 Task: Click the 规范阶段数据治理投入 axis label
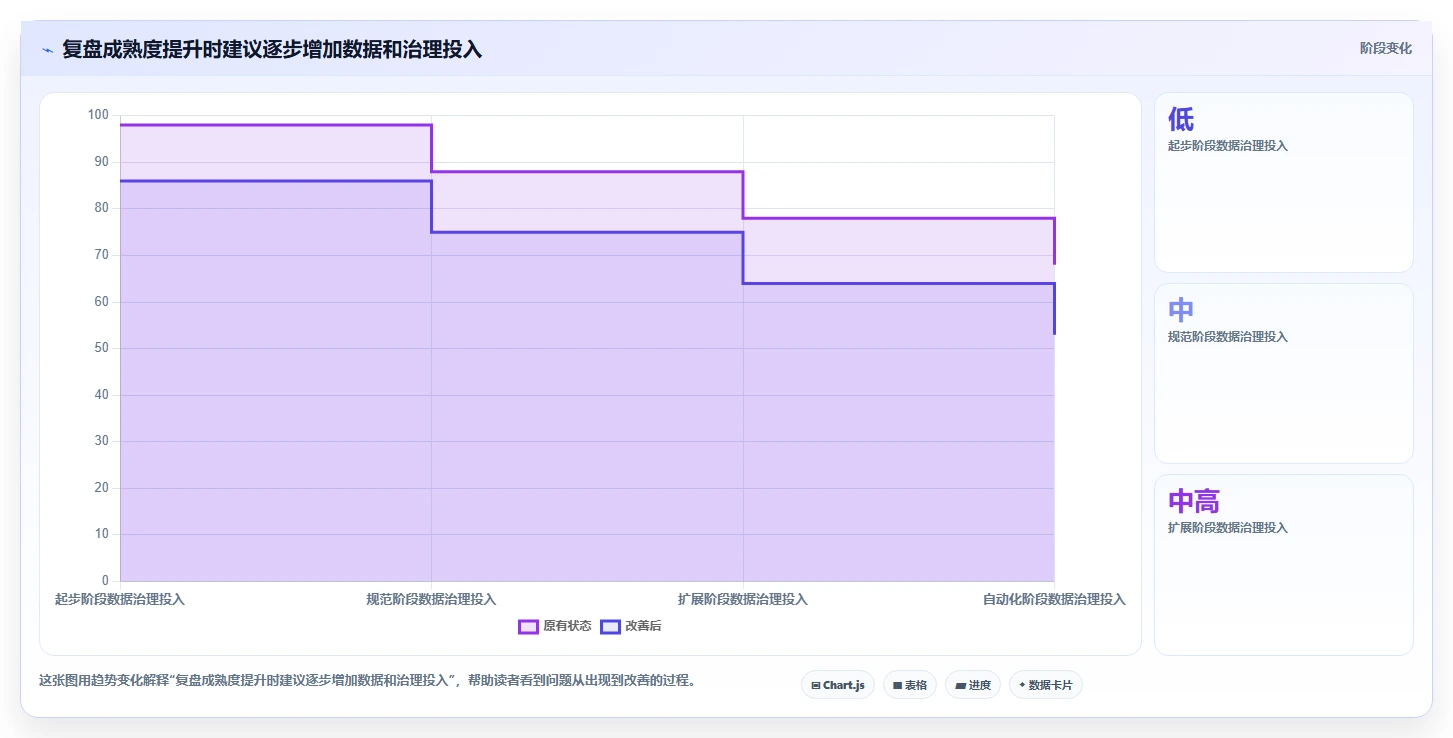431,599
